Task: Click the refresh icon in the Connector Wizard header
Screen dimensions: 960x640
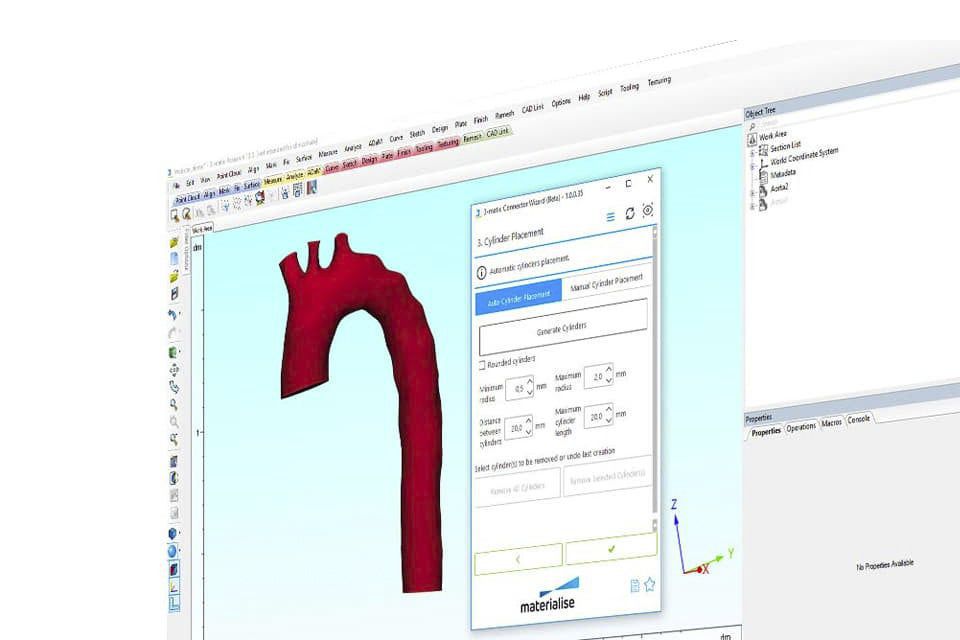Action: click(630, 214)
